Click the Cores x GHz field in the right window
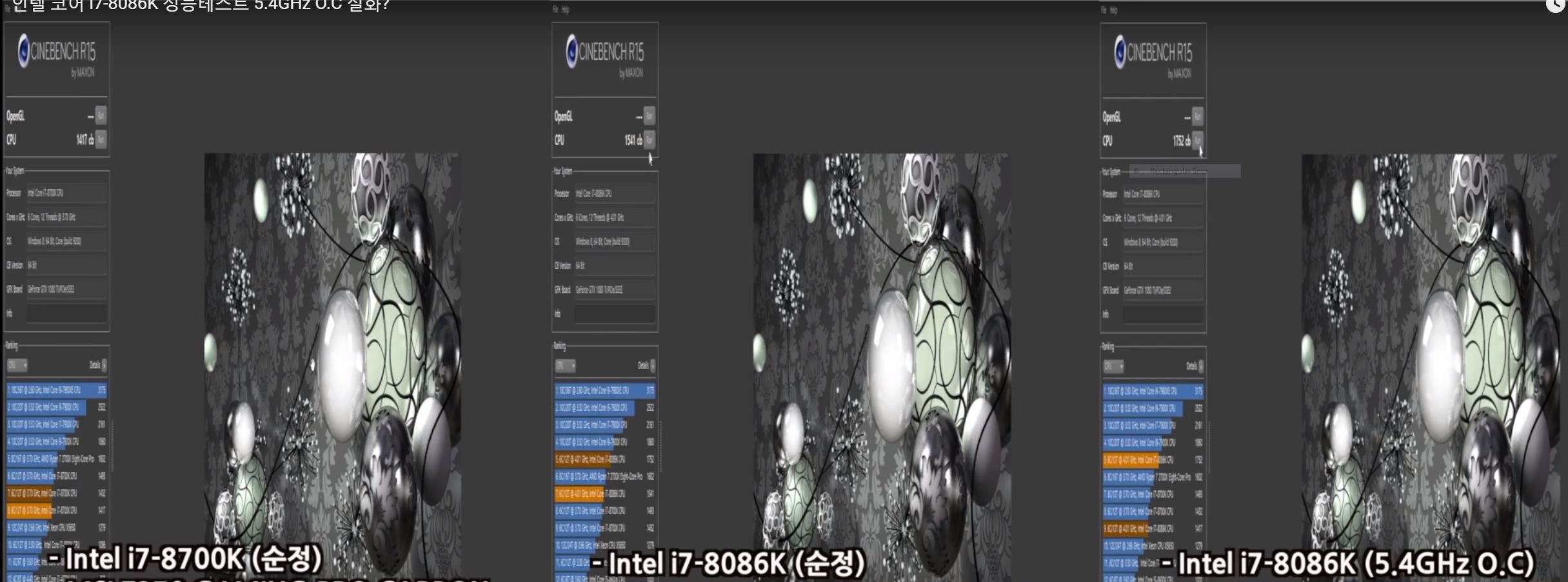1568x582 pixels. click(x=1163, y=218)
